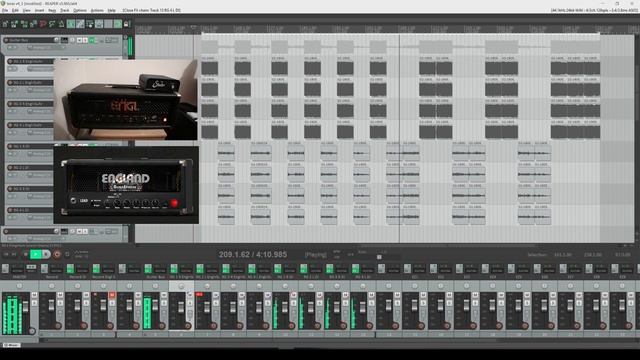Toggle grid lines toolbar button
640x360 pixels.
(109, 24)
